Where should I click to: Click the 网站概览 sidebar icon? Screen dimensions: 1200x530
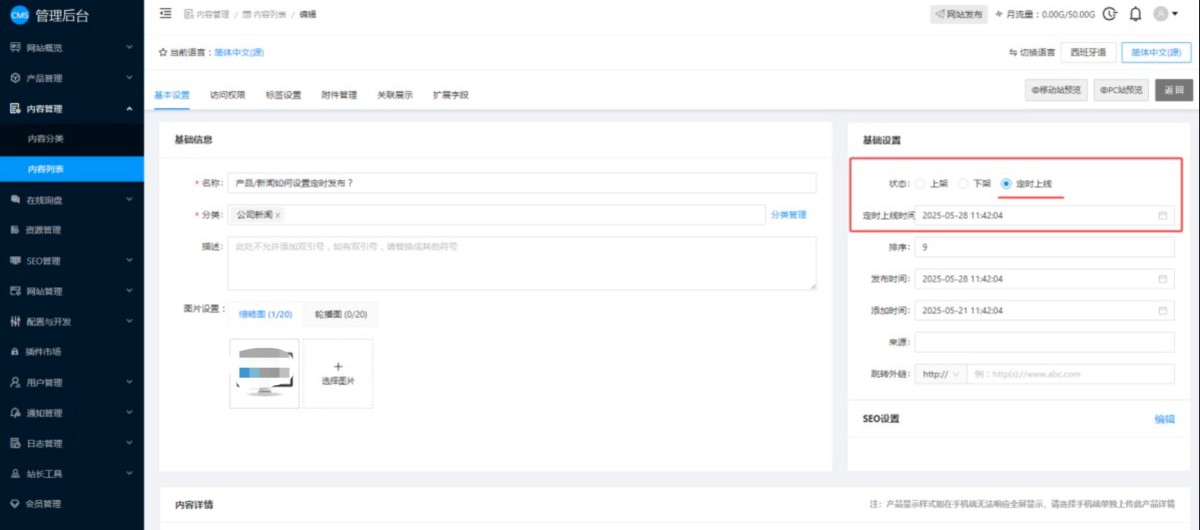click(x=15, y=47)
